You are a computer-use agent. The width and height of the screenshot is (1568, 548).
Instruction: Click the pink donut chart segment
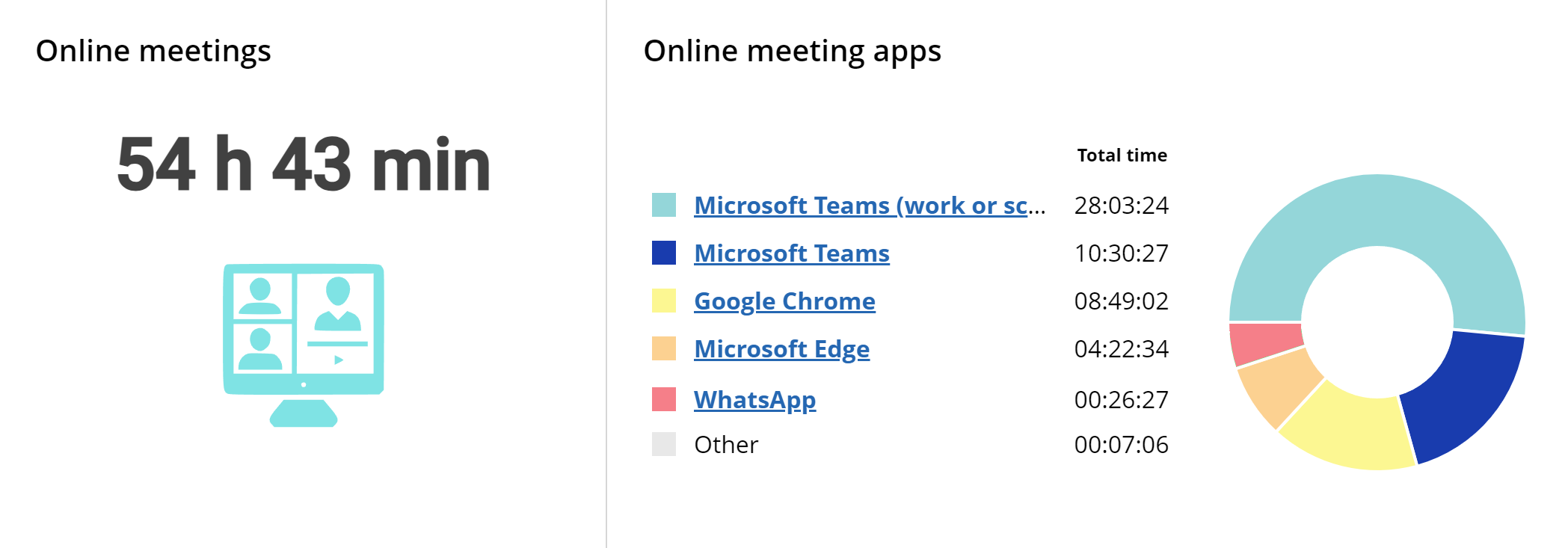click(1264, 342)
